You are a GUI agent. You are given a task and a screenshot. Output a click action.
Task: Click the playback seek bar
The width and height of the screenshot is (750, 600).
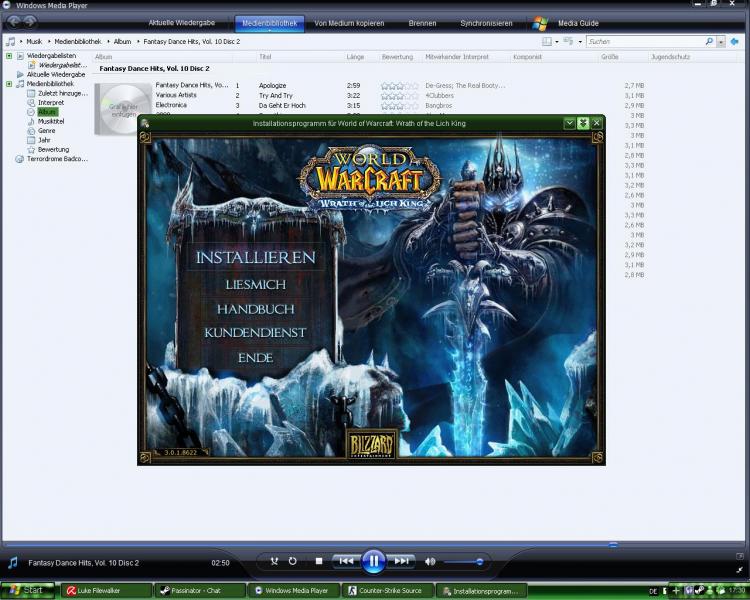[x=375, y=544]
